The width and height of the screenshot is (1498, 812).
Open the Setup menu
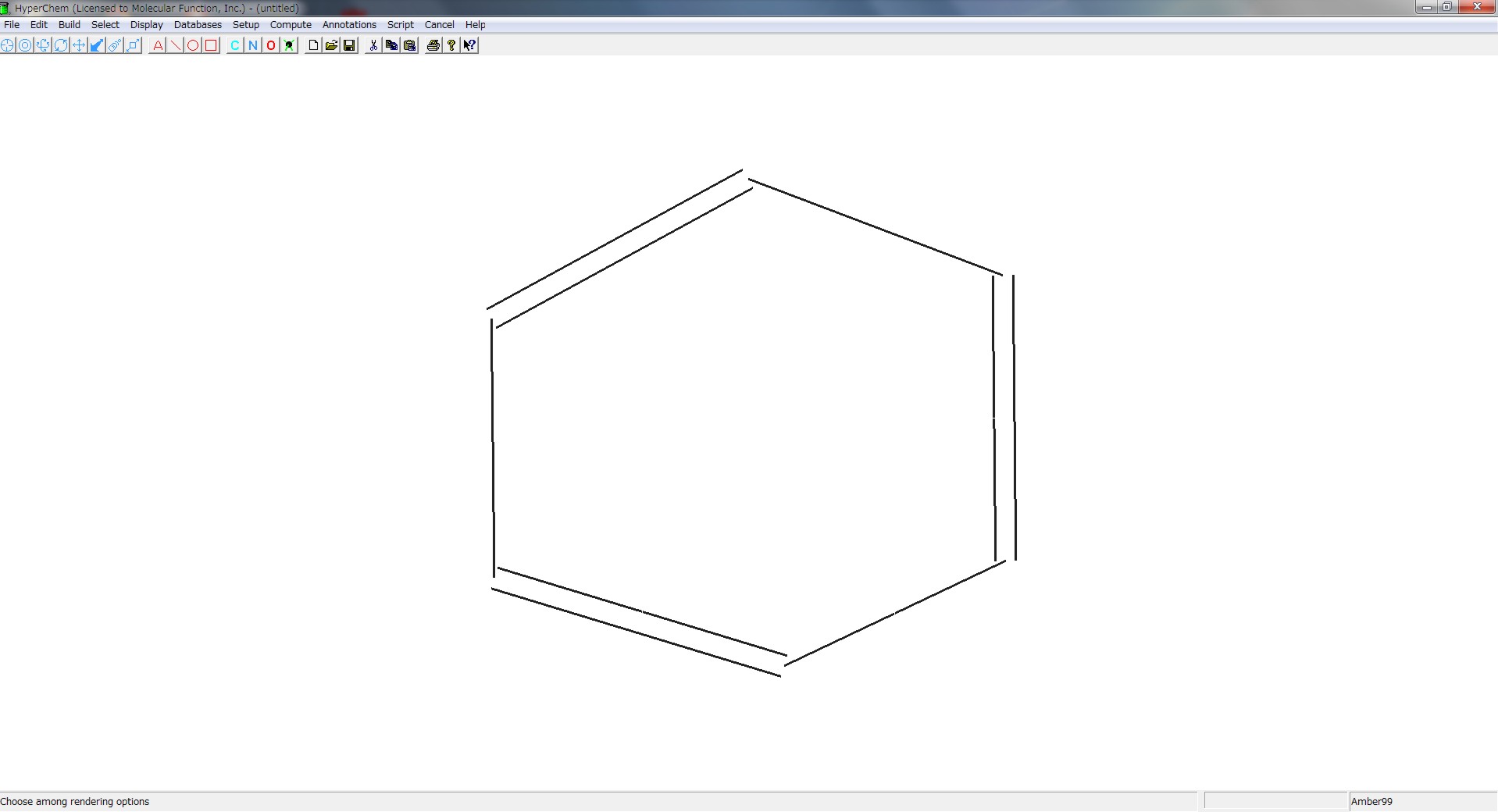click(x=246, y=25)
